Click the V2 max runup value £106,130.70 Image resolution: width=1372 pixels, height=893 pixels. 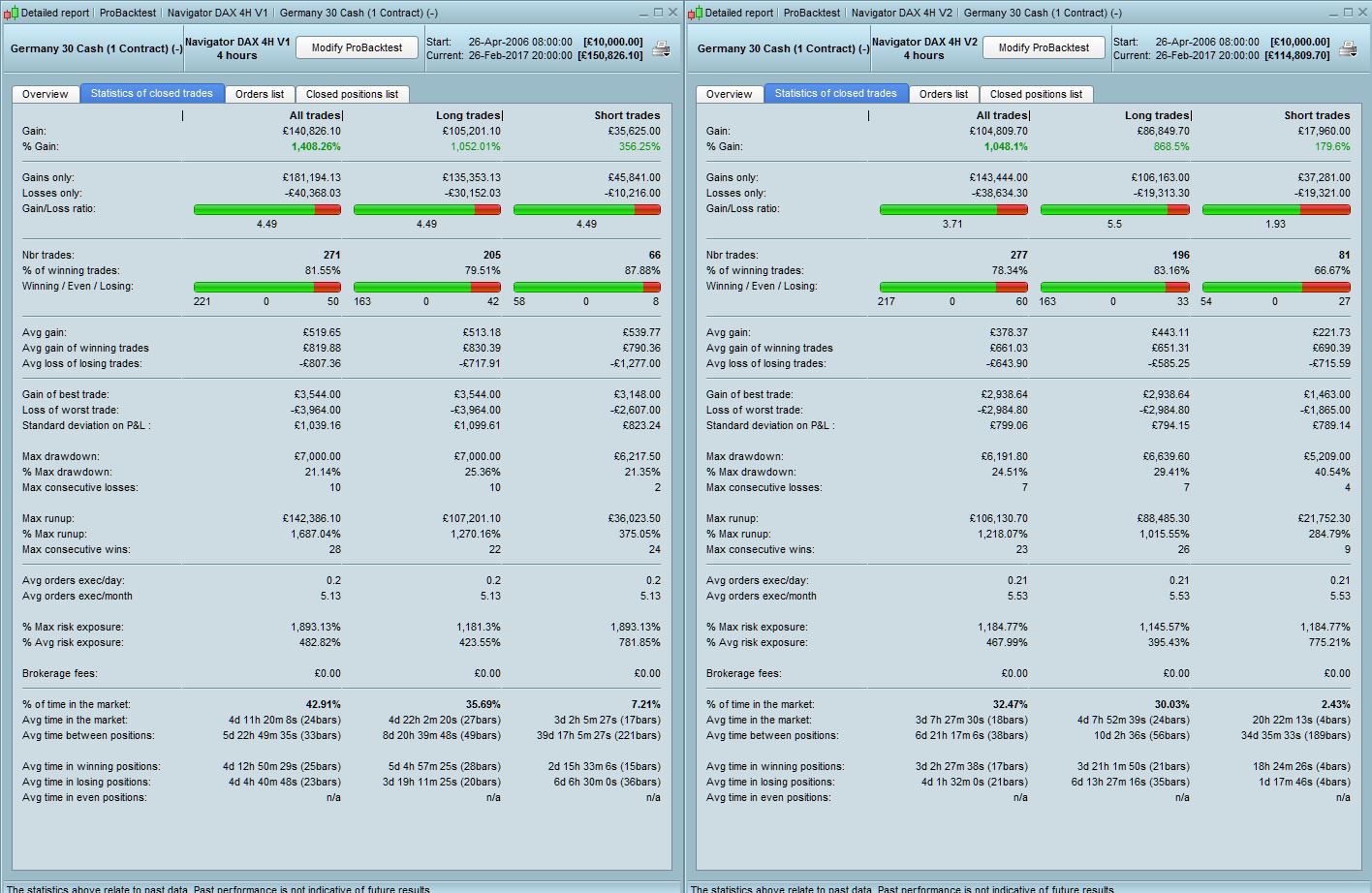998,518
